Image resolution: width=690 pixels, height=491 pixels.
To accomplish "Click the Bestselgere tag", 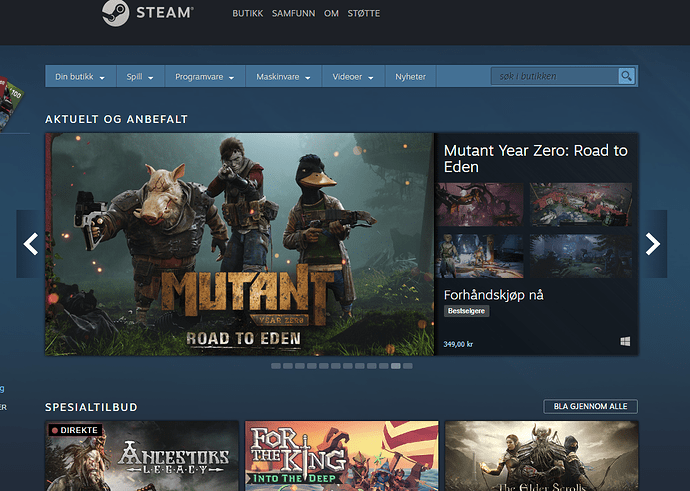I will (x=466, y=311).
